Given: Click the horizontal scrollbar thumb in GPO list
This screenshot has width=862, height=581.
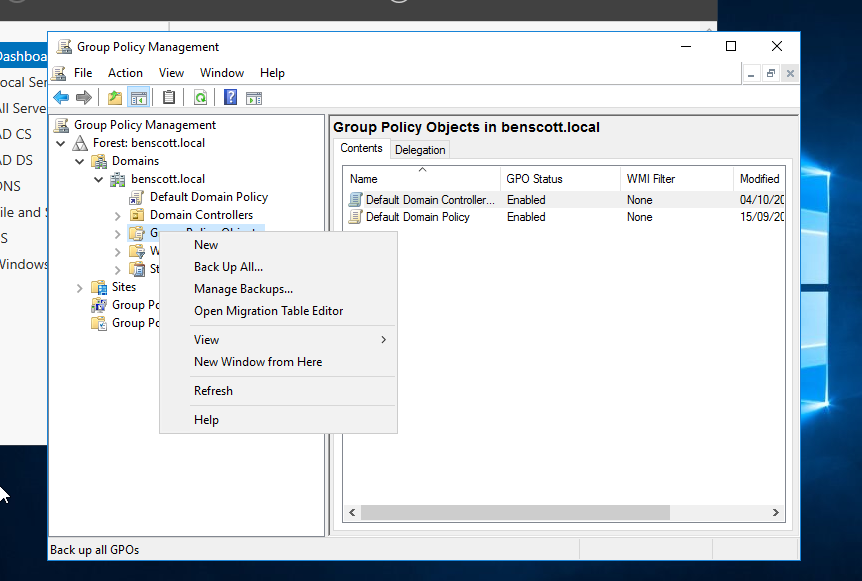Looking at the screenshot, I should pyautogui.click(x=515, y=512).
